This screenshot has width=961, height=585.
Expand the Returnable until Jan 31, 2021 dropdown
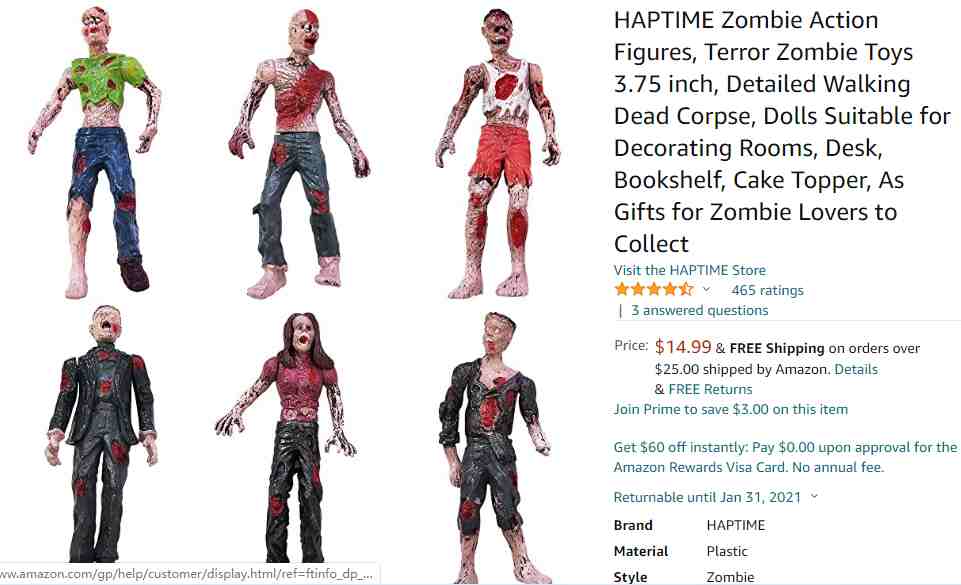pos(814,497)
